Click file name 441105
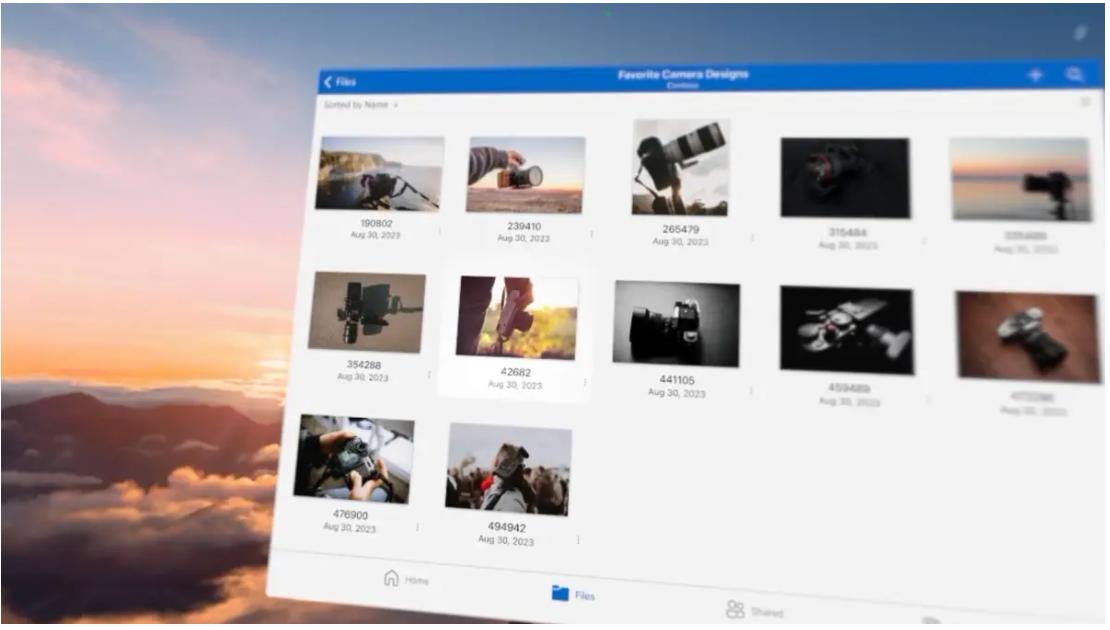The height and width of the screenshot is (630, 1110). (677, 380)
